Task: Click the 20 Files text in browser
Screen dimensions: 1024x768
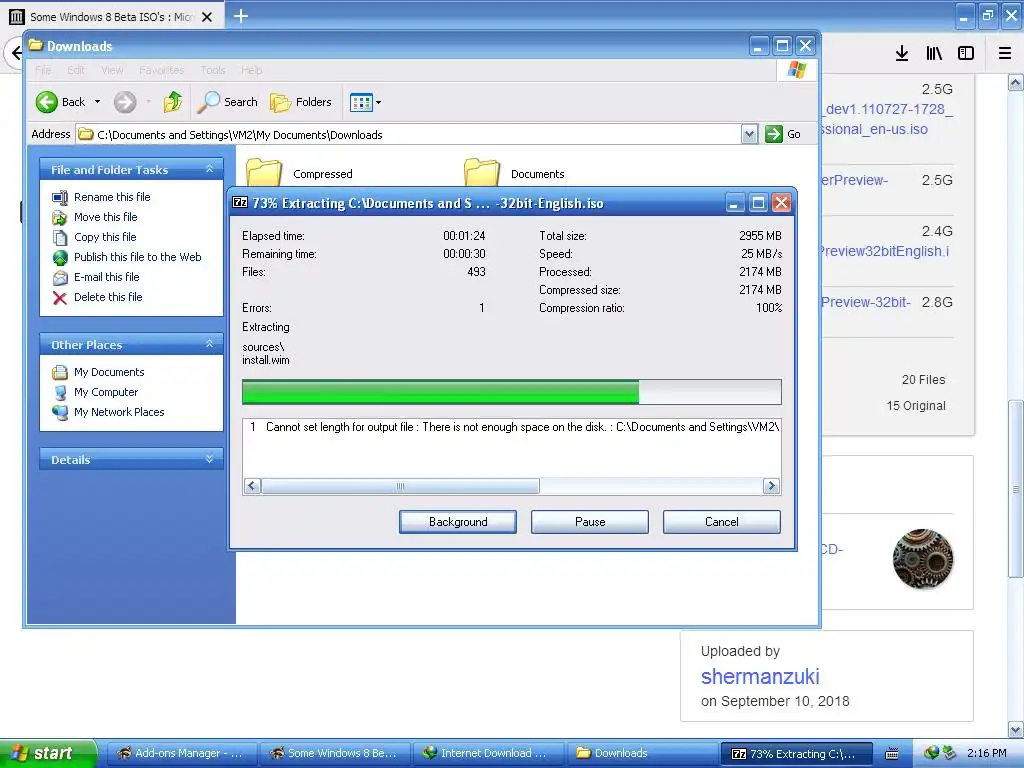Action: 923,380
